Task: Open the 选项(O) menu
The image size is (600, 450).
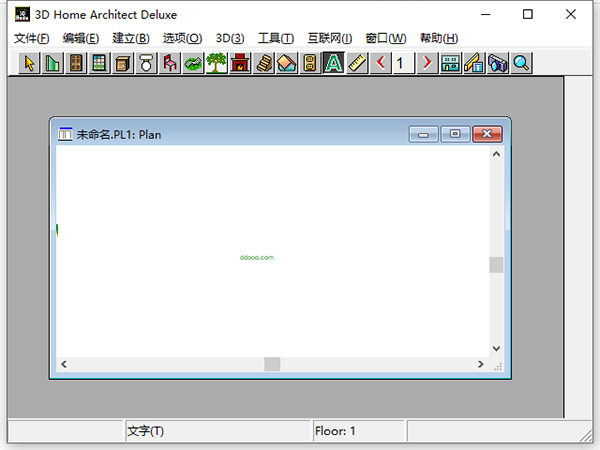Action: coord(182,38)
